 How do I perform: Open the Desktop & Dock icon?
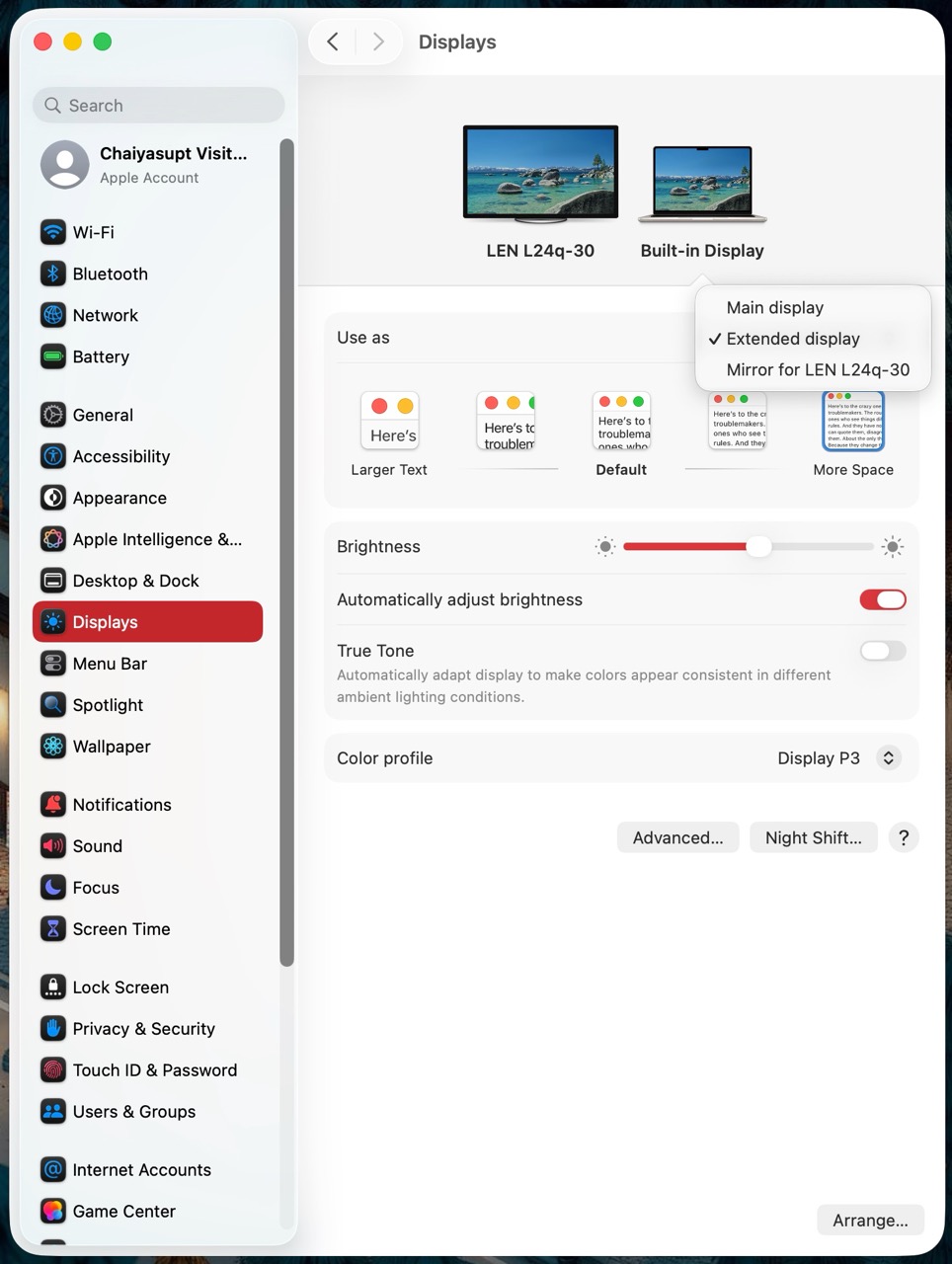point(53,581)
